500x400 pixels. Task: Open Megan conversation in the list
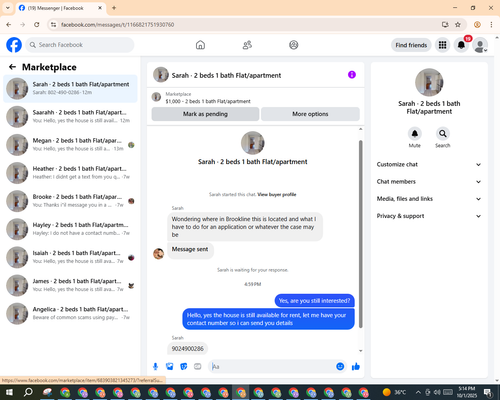pos(70,145)
